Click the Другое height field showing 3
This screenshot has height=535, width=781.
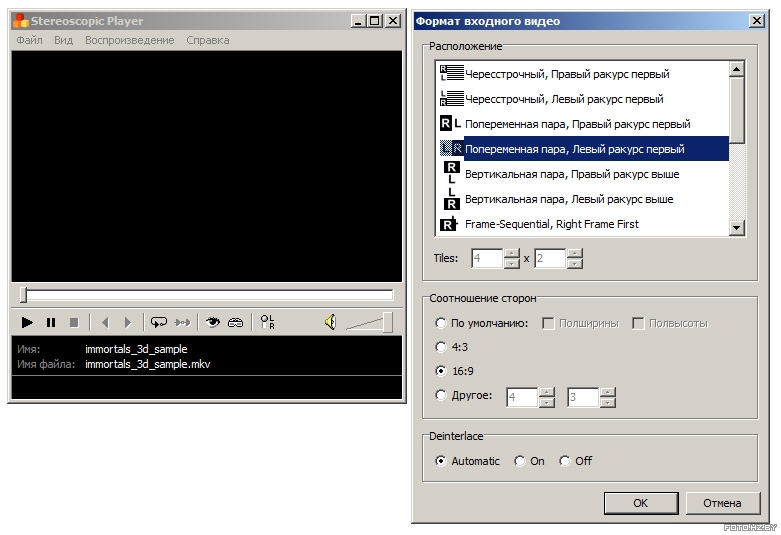pyautogui.click(x=583, y=397)
